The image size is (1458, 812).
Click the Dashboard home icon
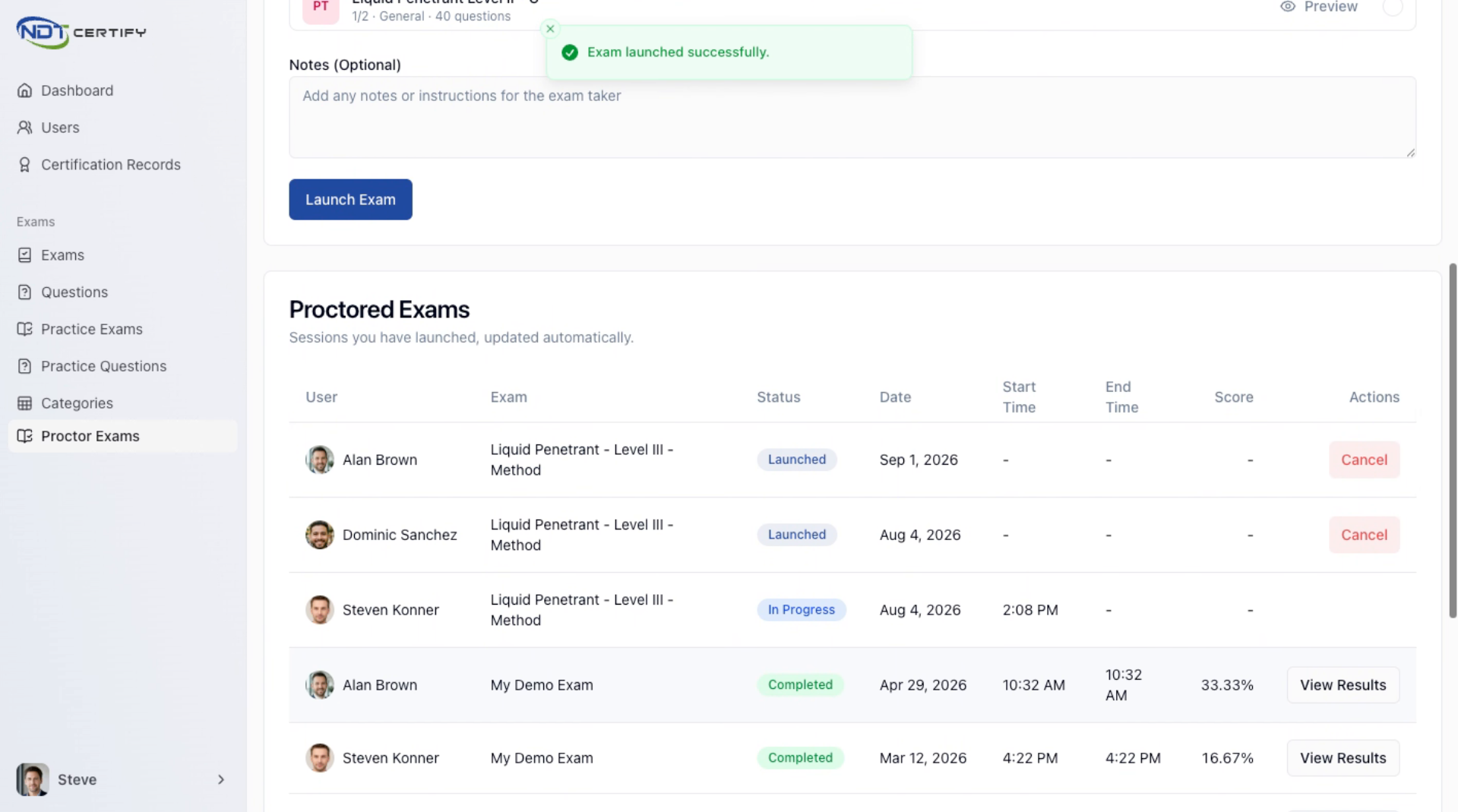tap(25, 90)
